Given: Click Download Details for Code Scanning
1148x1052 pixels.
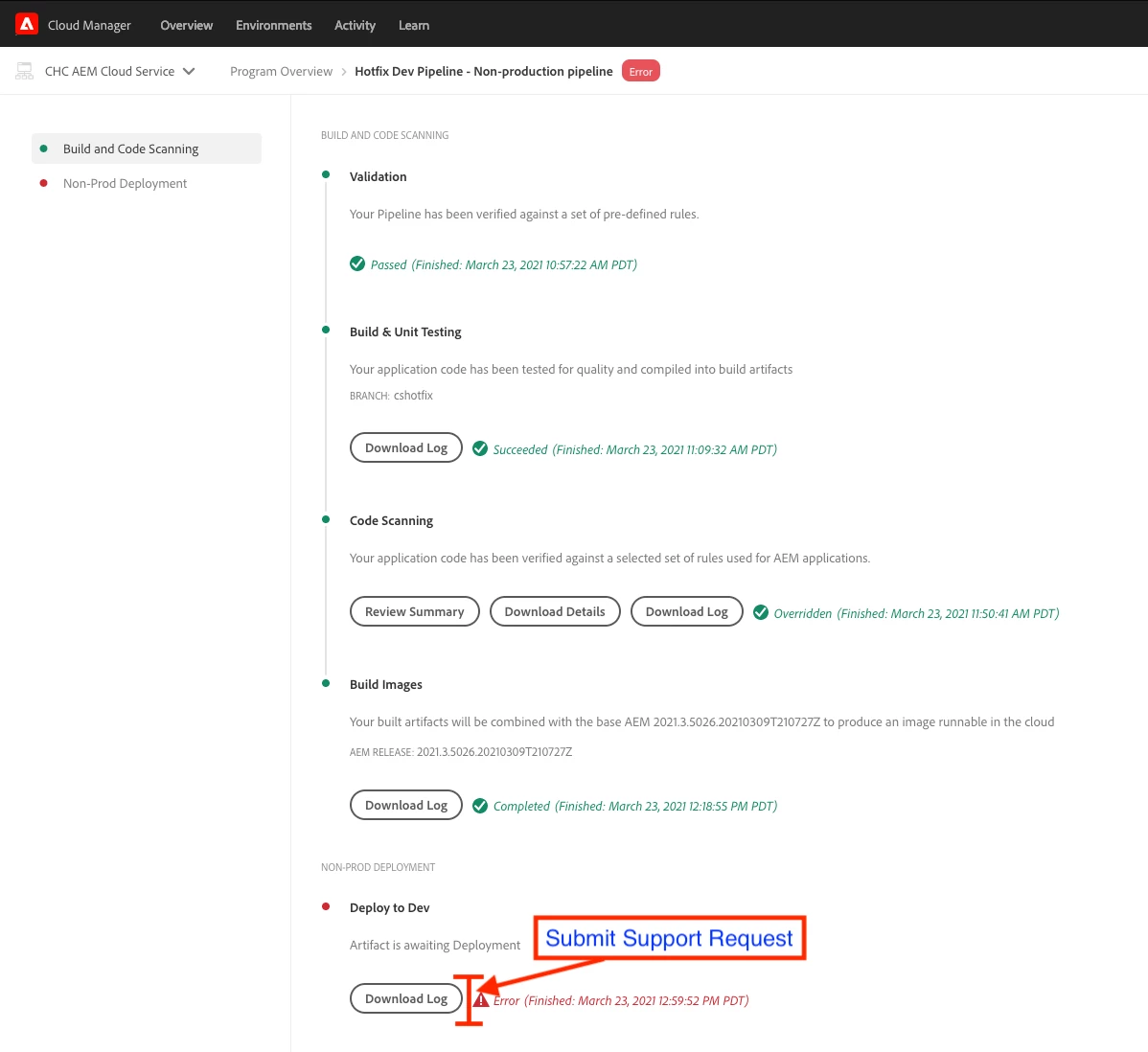Looking at the screenshot, I should pos(555,611).
